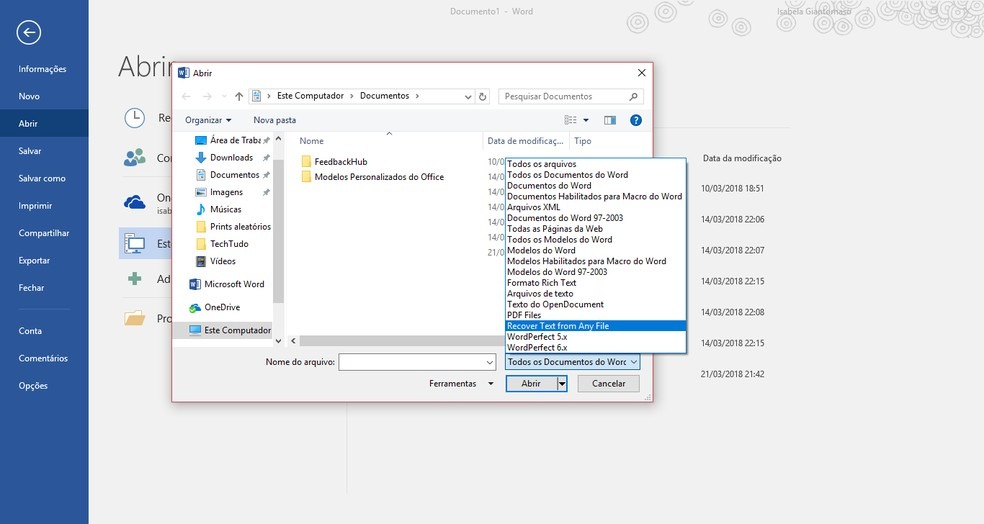Image resolution: width=984 pixels, height=524 pixels.
Task: Click the back arrow in Word backstage
Action: pyautogui.click(x=29, y=33)
